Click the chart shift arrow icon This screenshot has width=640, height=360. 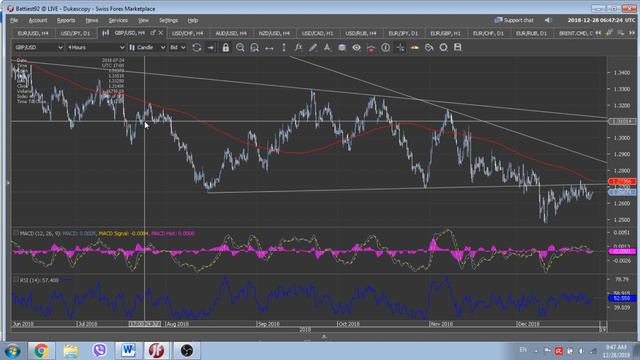[211, 47]
